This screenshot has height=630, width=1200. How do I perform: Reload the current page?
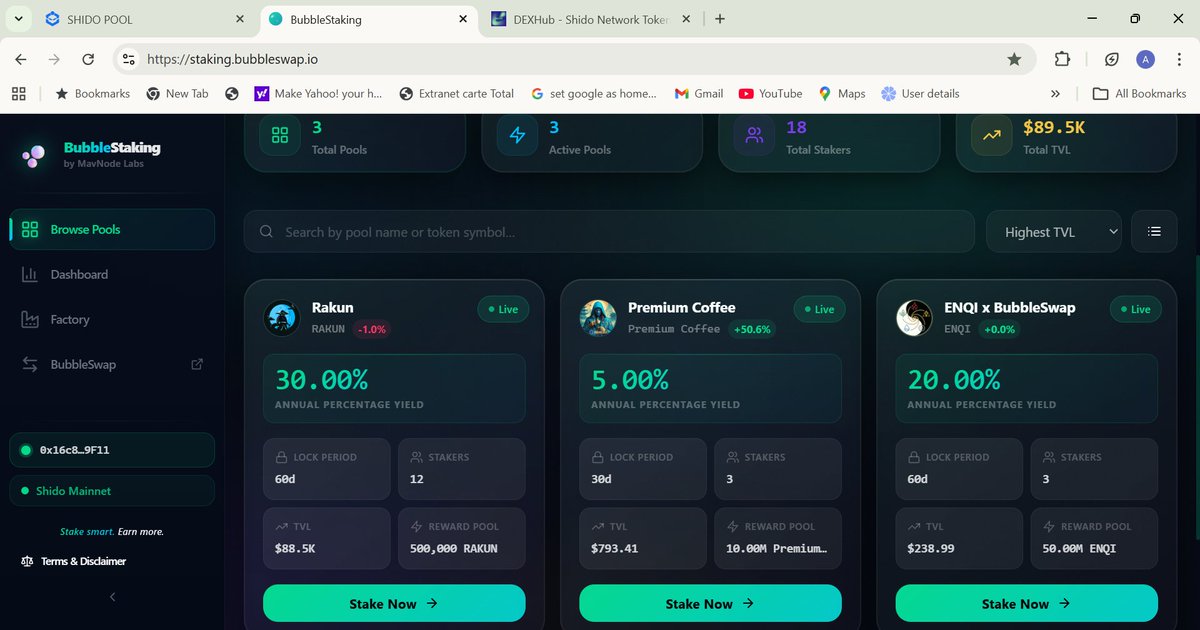[x=88, y=60]
